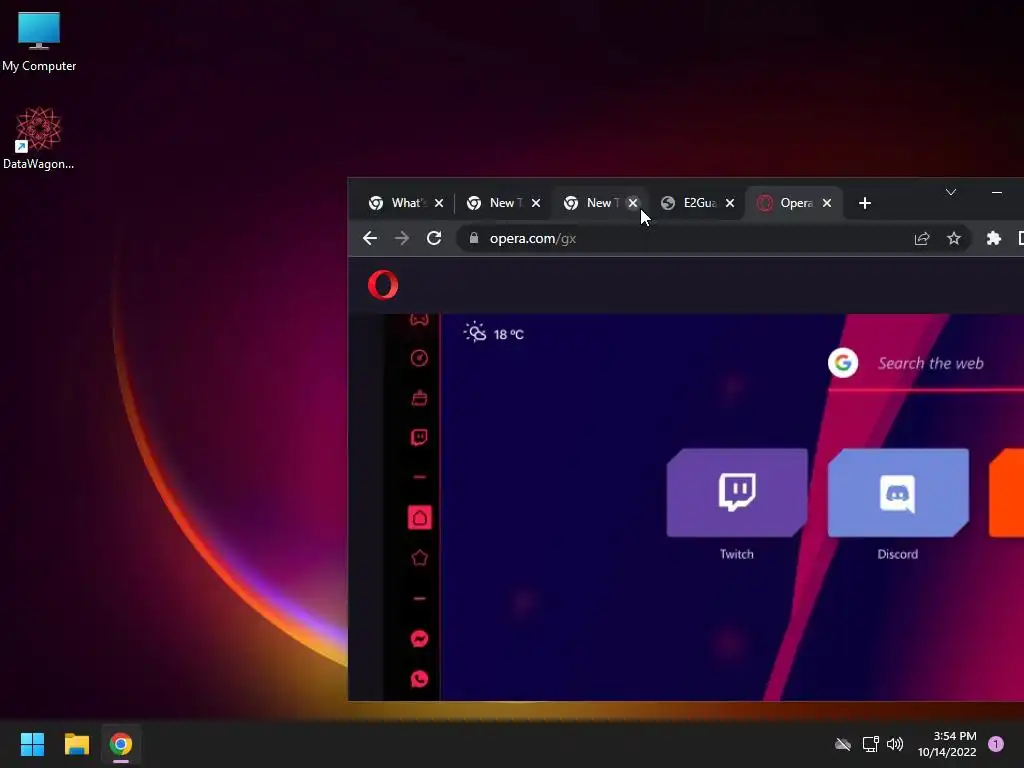
Task: Open GX Corner gamepad icon in sidebar
Action: [x=419, y=319]
